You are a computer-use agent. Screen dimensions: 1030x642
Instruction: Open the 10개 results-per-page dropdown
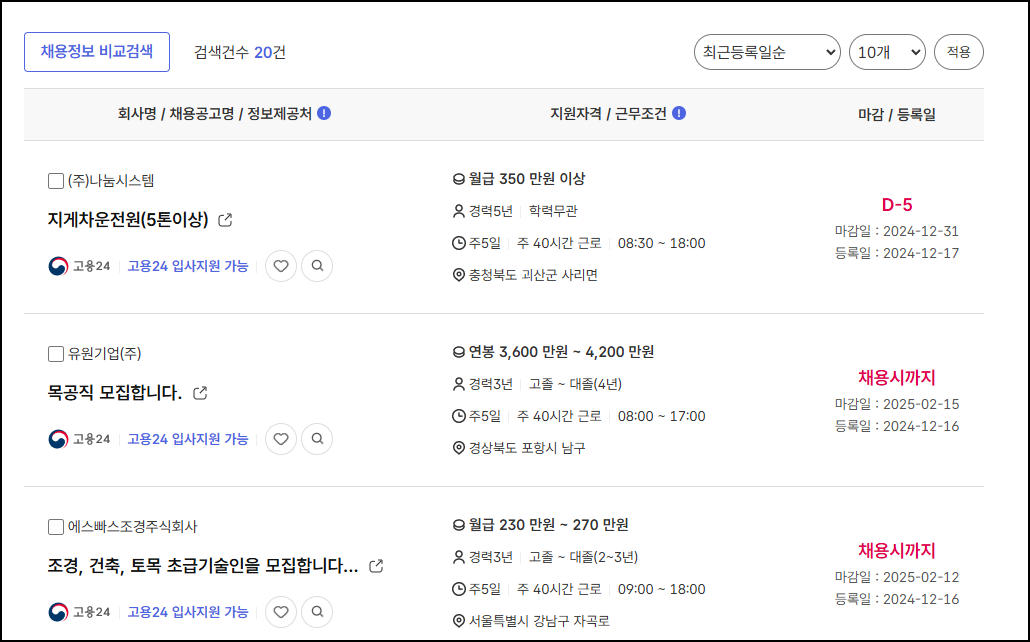(x=886, y=51)
